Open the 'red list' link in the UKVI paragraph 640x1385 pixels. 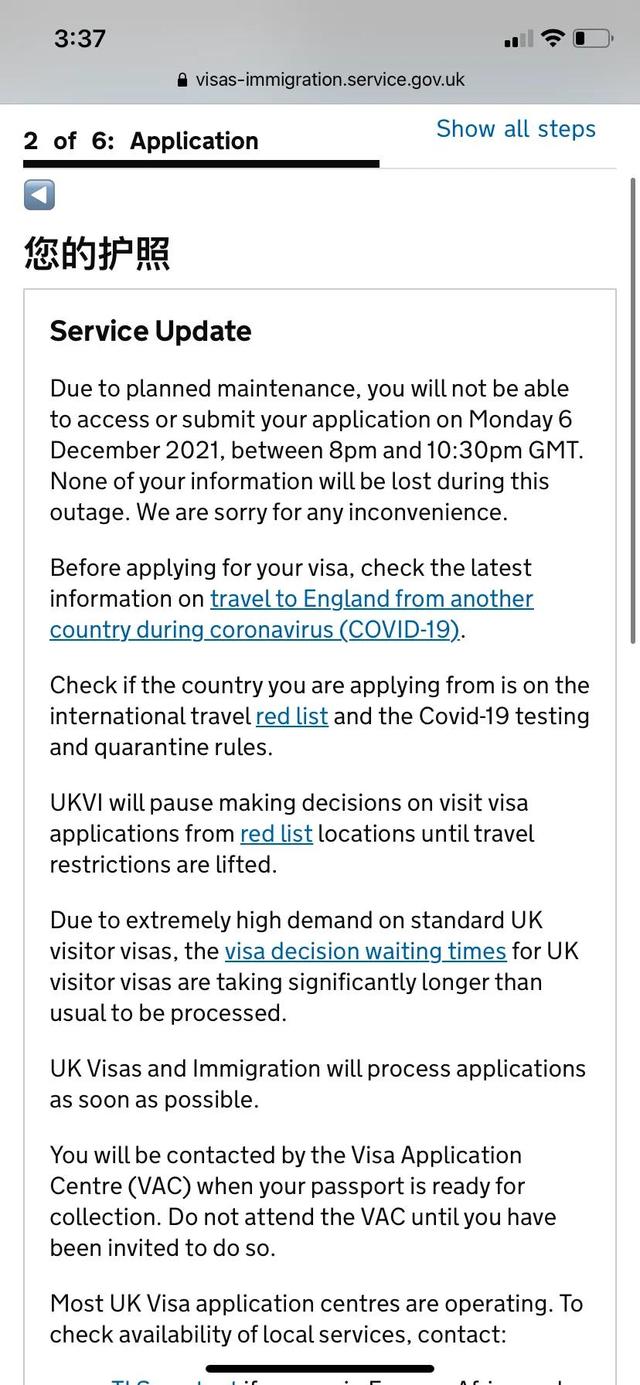(x=276, y=833)
